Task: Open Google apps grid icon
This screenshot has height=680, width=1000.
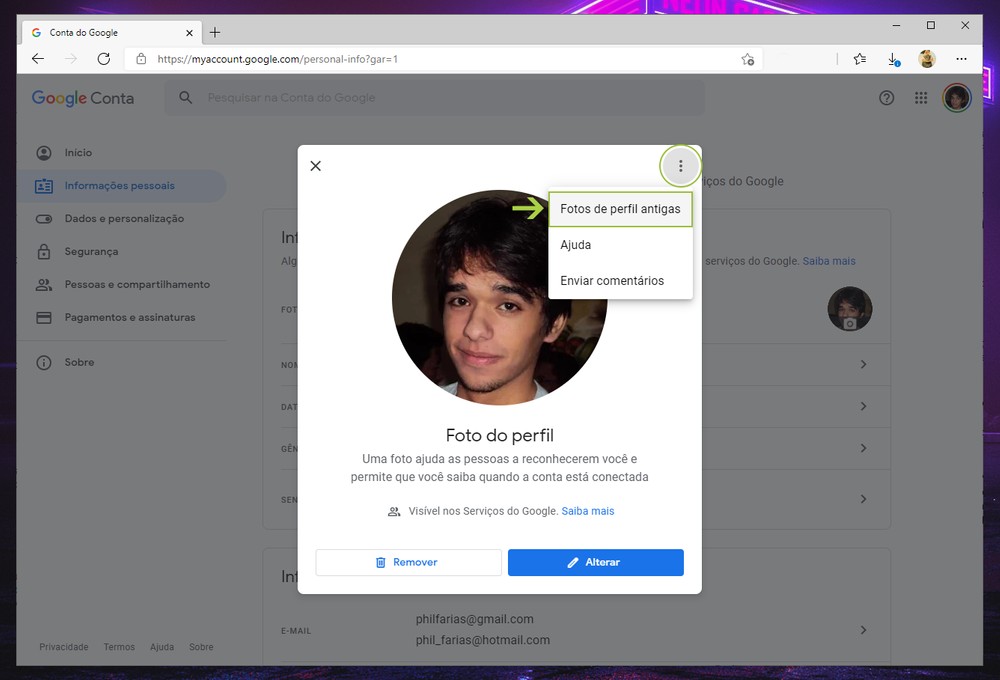Action: coord(921,98)
